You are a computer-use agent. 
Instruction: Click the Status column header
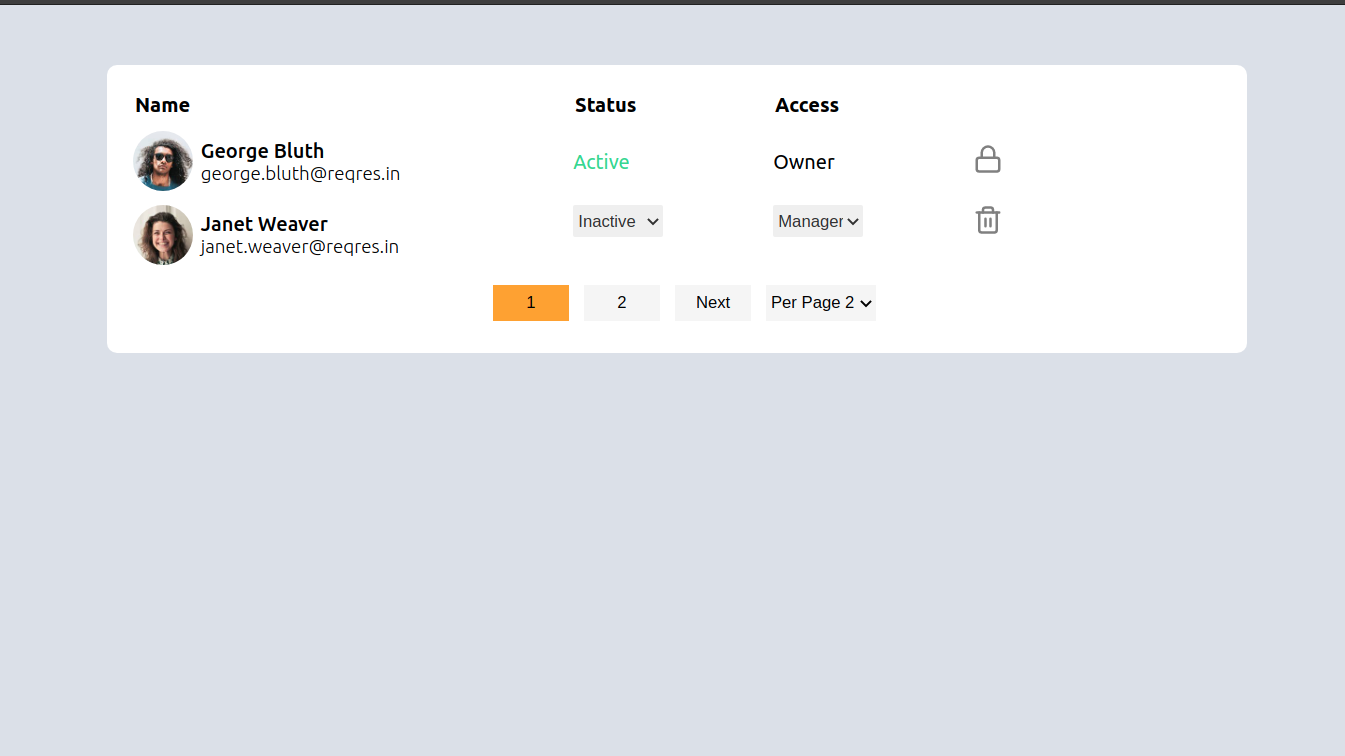point(605,105)
